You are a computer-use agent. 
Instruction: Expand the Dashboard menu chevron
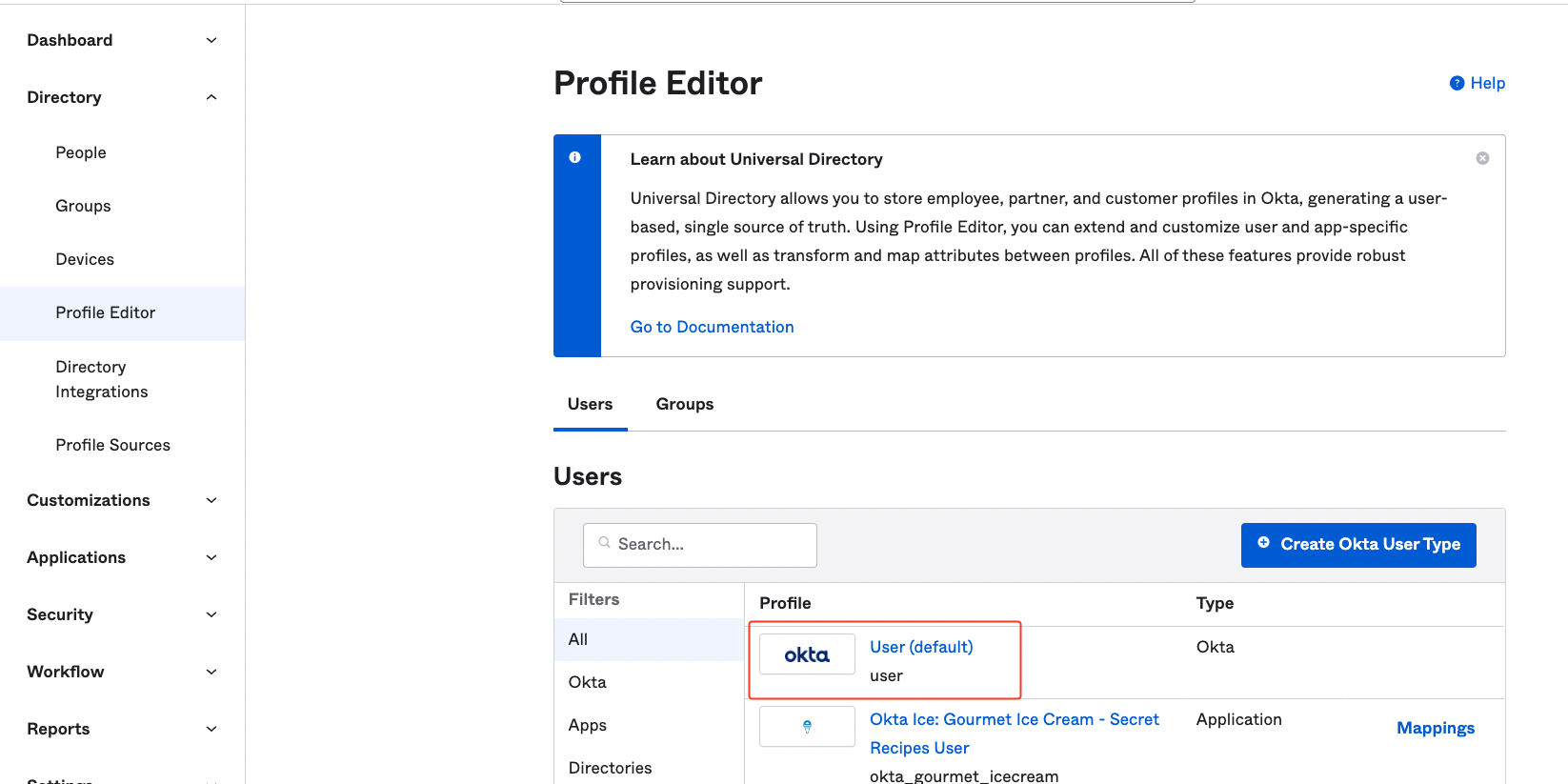point(211,40)
